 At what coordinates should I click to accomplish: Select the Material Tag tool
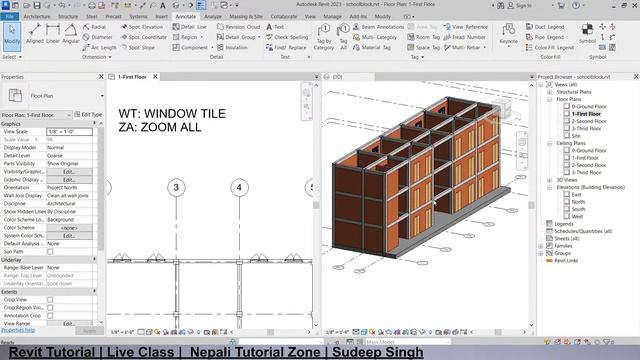(372, 47)
